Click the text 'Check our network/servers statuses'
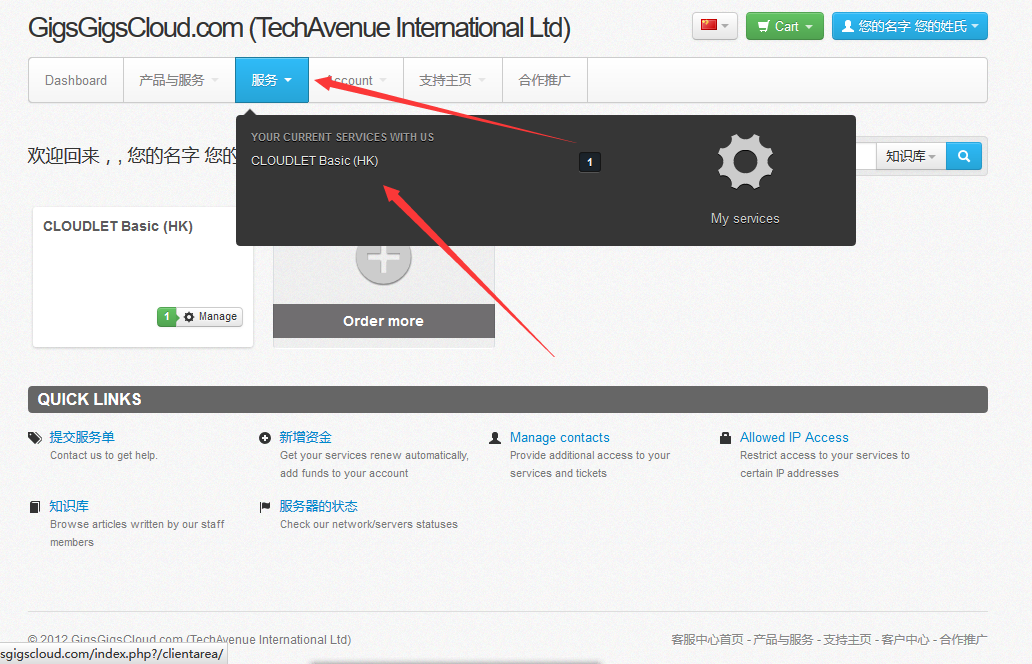This screenshot has width=1032, height=664. coord(369,524)
